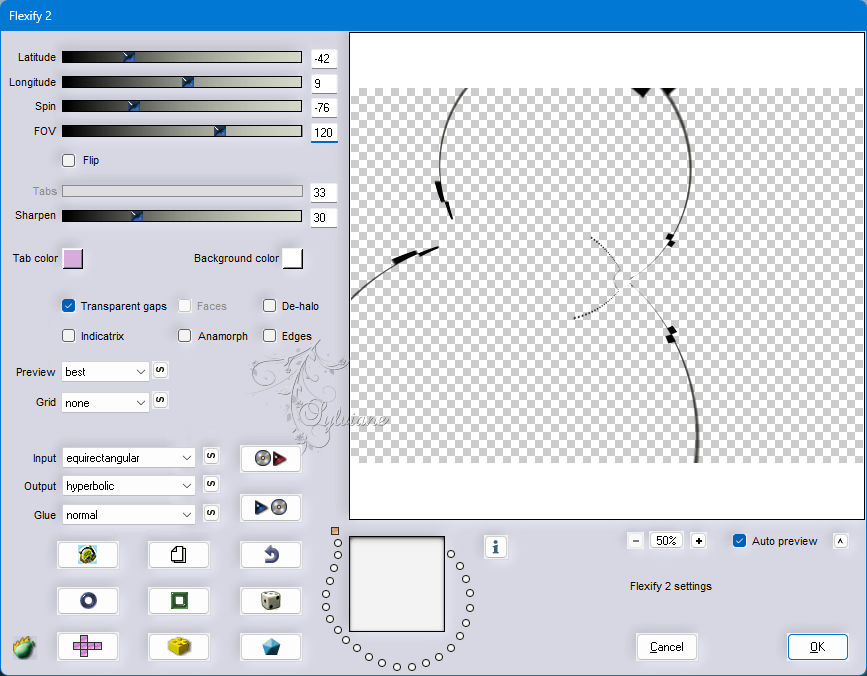
Task: Open the Input dropdown showing equirectangular
Action: (x=129, y=458)
